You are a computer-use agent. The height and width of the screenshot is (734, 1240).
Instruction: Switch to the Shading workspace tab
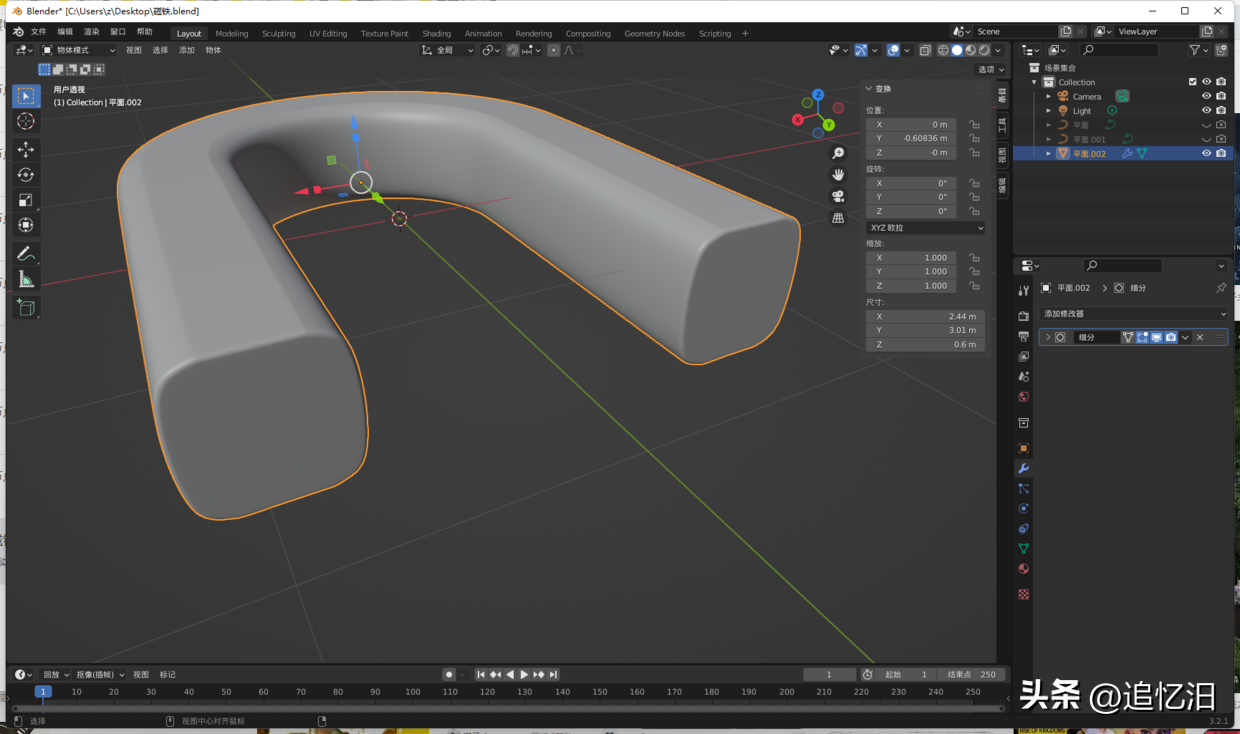click(x=437, y=31)
